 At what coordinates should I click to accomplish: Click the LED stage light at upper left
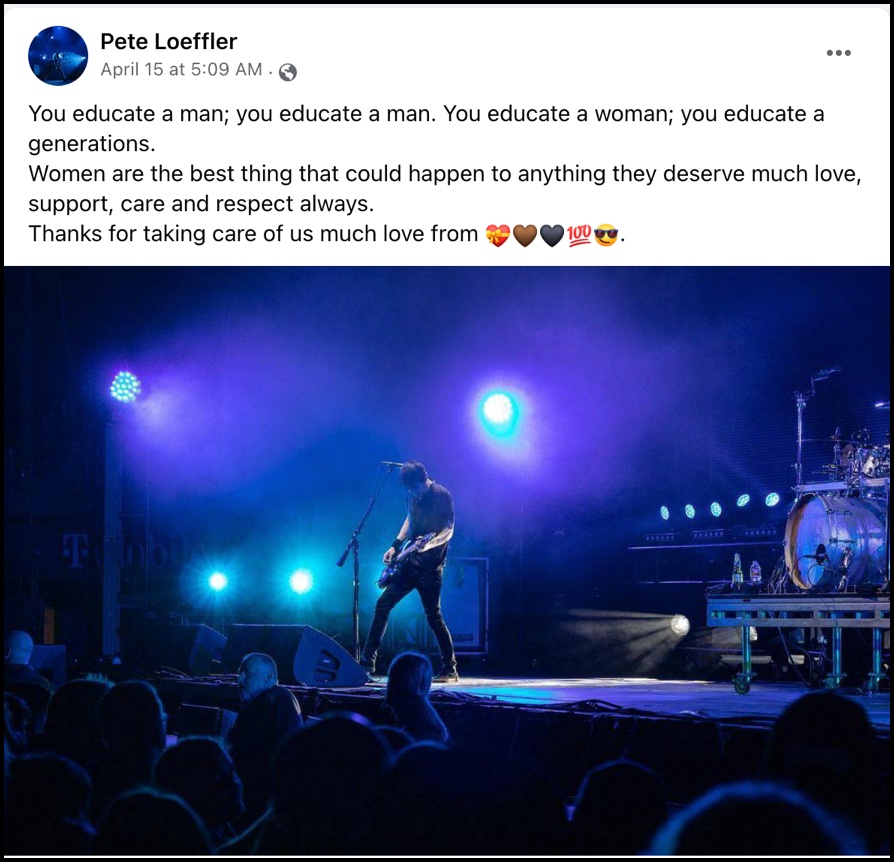click(125, 387)
